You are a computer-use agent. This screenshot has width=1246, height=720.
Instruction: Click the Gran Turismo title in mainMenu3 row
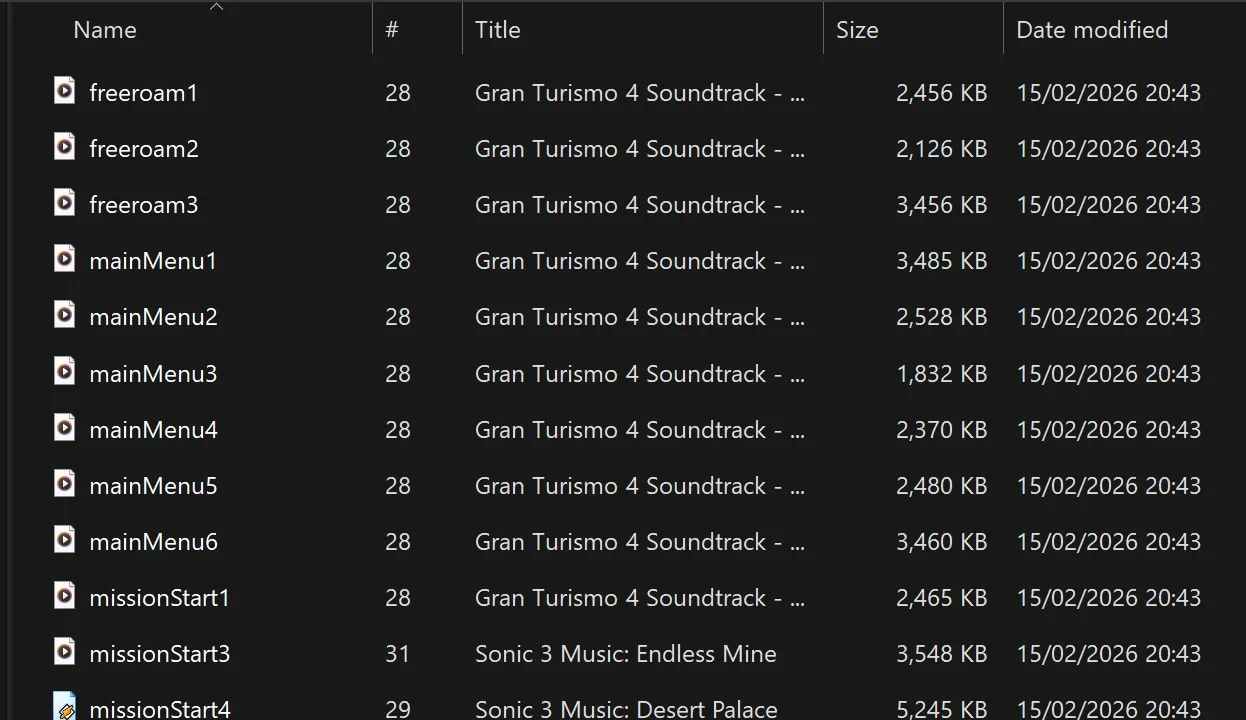click(640, 374)
